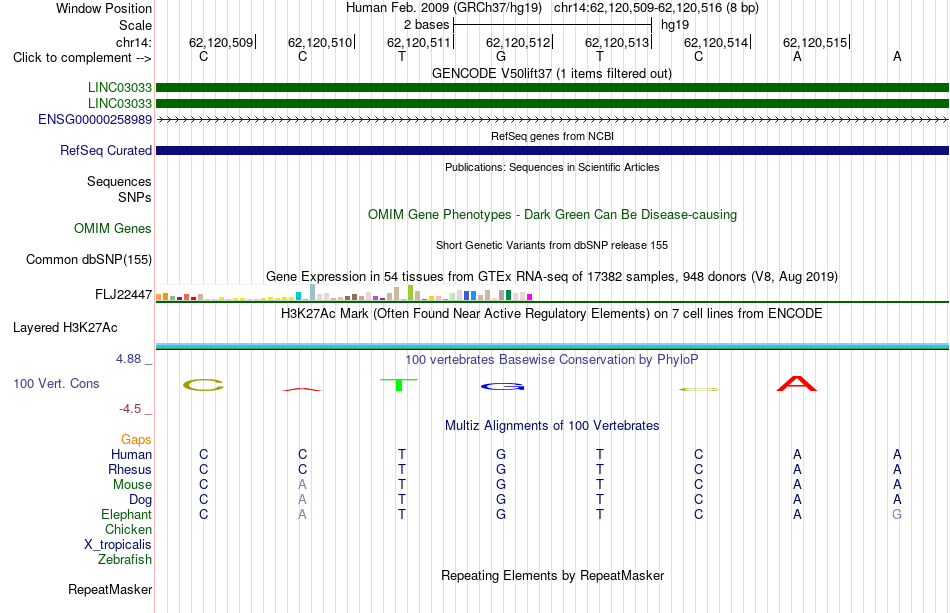This screenshot has width=950, height=613.
Task: Click the SNPs track label
Action: tap(135, 197)
